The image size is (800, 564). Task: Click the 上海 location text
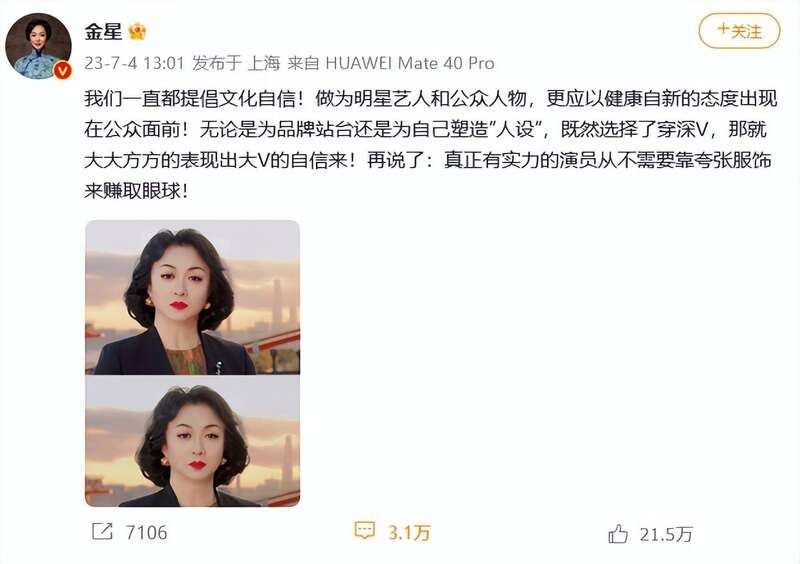click(264, 63)
